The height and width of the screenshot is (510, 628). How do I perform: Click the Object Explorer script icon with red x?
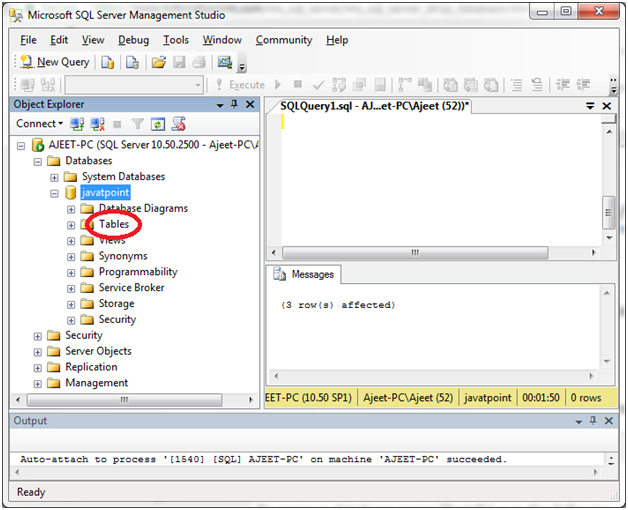coord(178,124)
